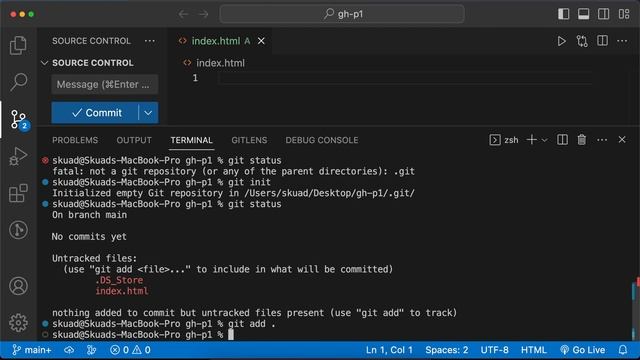Focus the commit message input
The image size is (640, 360).
click(105, 84)
